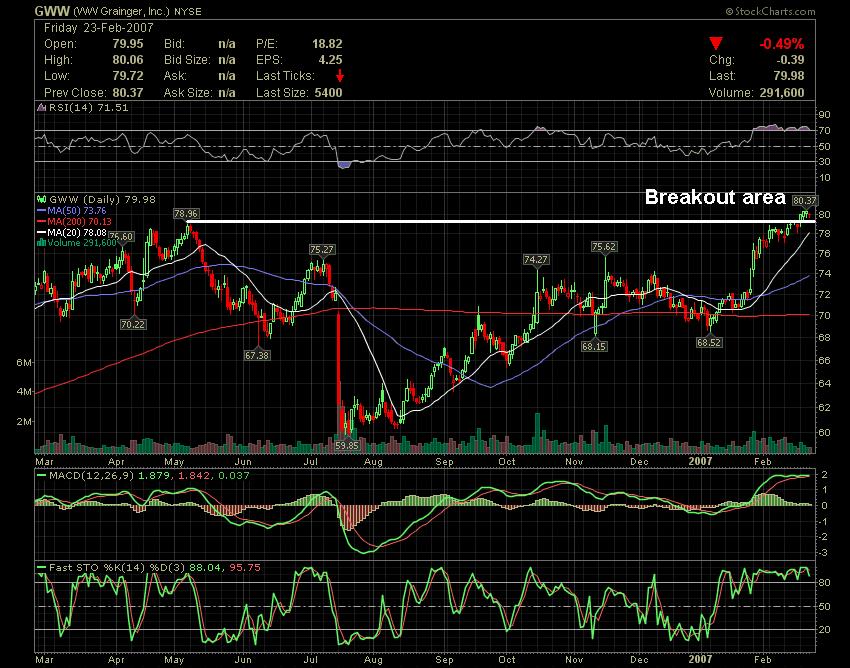Click the "Ask Size:" label
This screenshot has width=850, height=668.
click(188, 92)
